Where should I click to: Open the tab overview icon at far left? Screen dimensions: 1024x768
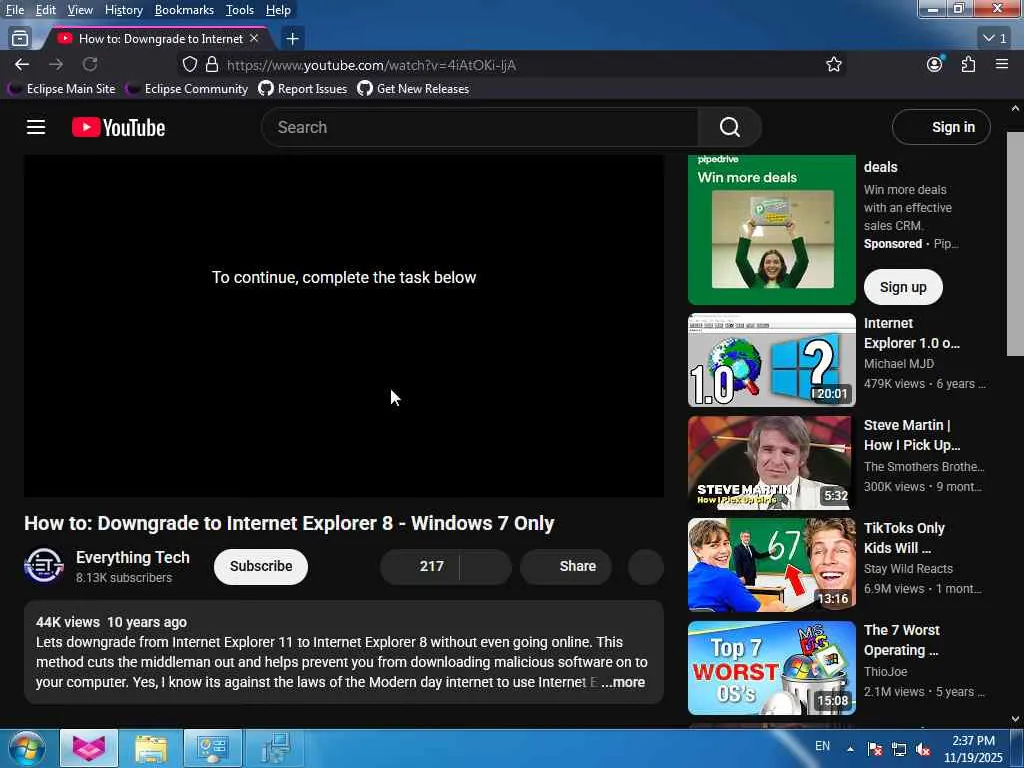click(20, 39)
